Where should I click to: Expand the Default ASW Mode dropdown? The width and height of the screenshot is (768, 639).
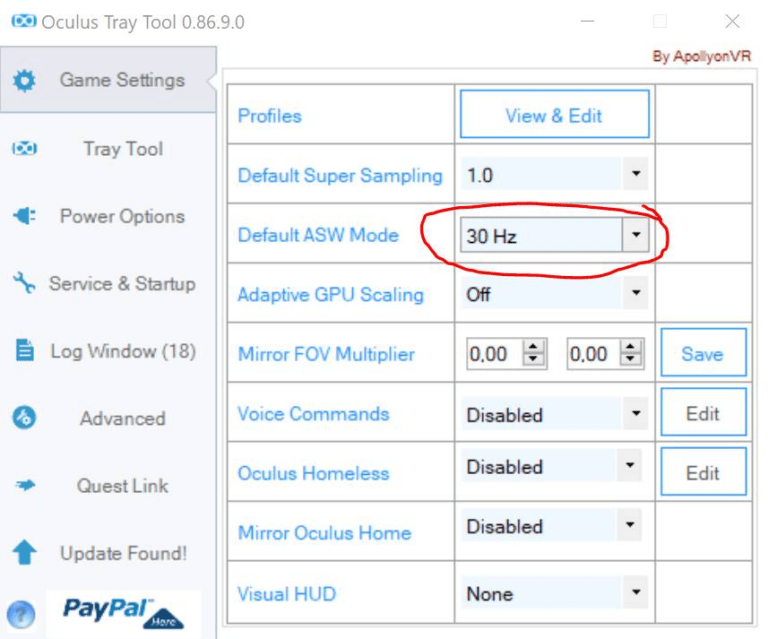[x=635, y=236]
